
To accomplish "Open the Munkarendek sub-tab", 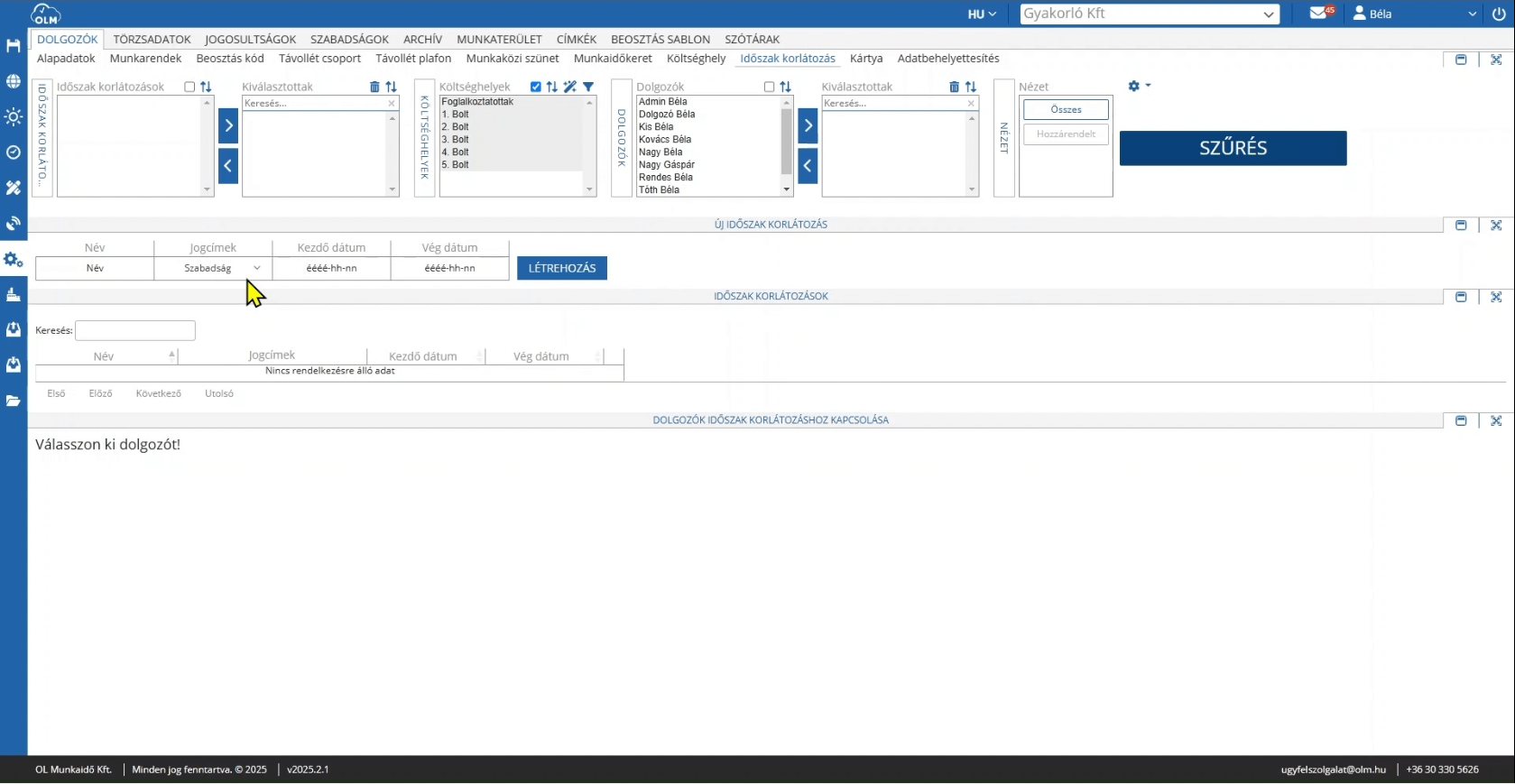I will point(145,59).
